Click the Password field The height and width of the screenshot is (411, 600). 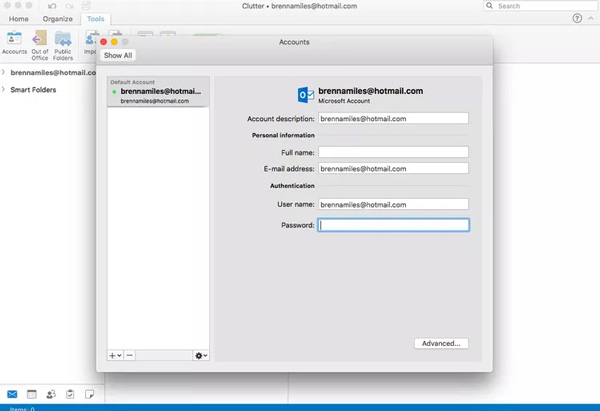393,225
